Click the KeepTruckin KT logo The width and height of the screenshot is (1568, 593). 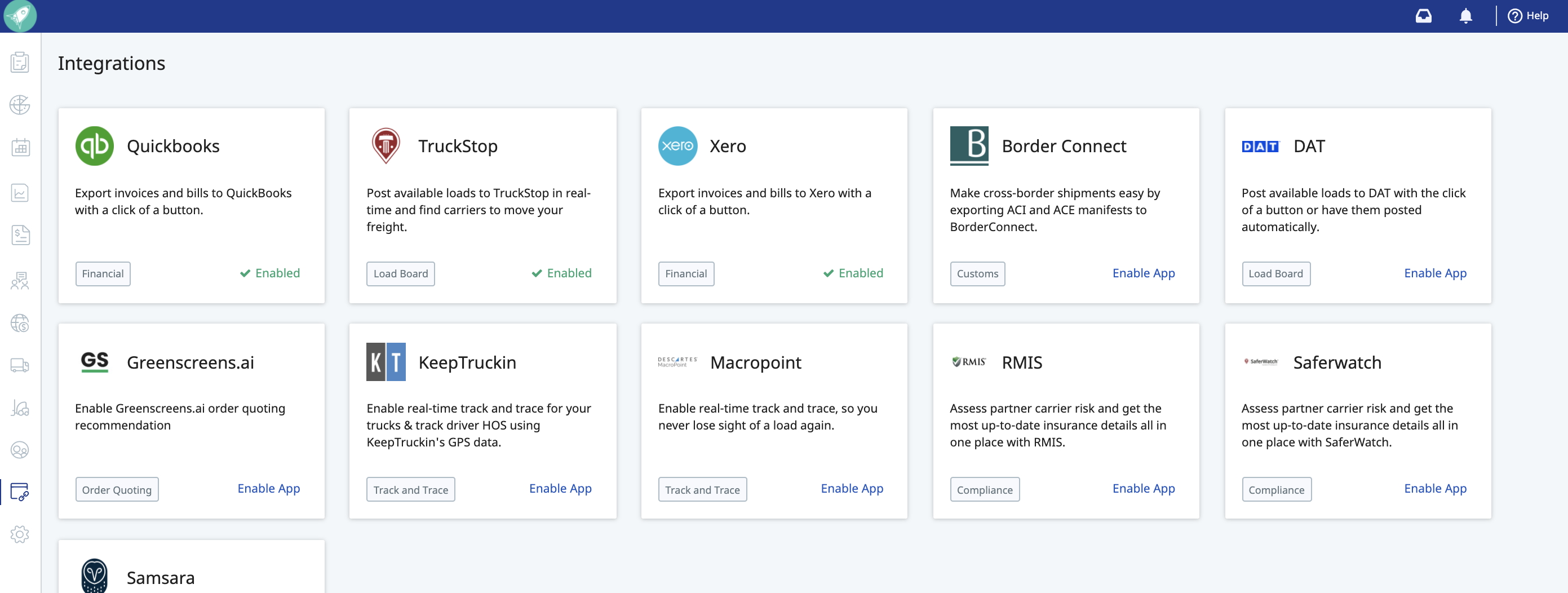386,362
